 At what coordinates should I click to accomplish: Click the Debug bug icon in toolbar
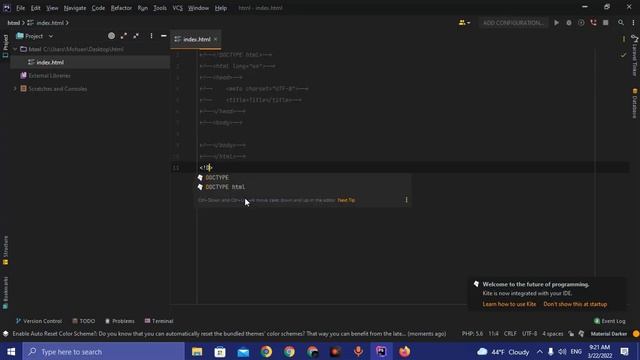[569, 23]
